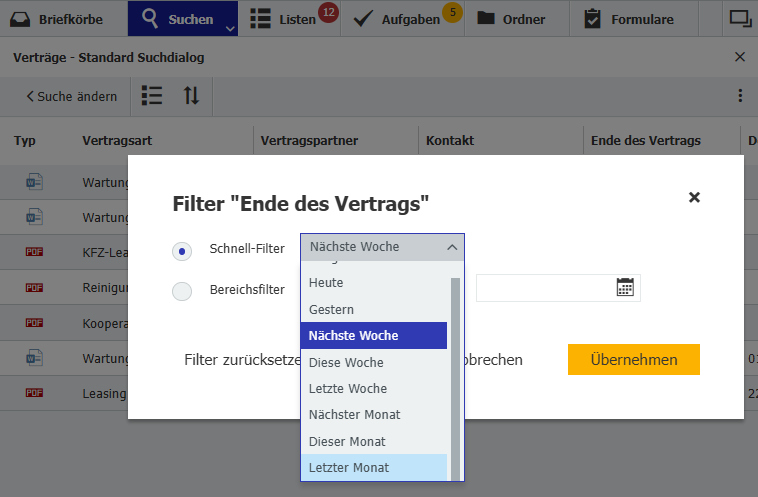The image size is (758, 497).
Task: Close the Verträge search dialog panel
Action: pos(740,57)
